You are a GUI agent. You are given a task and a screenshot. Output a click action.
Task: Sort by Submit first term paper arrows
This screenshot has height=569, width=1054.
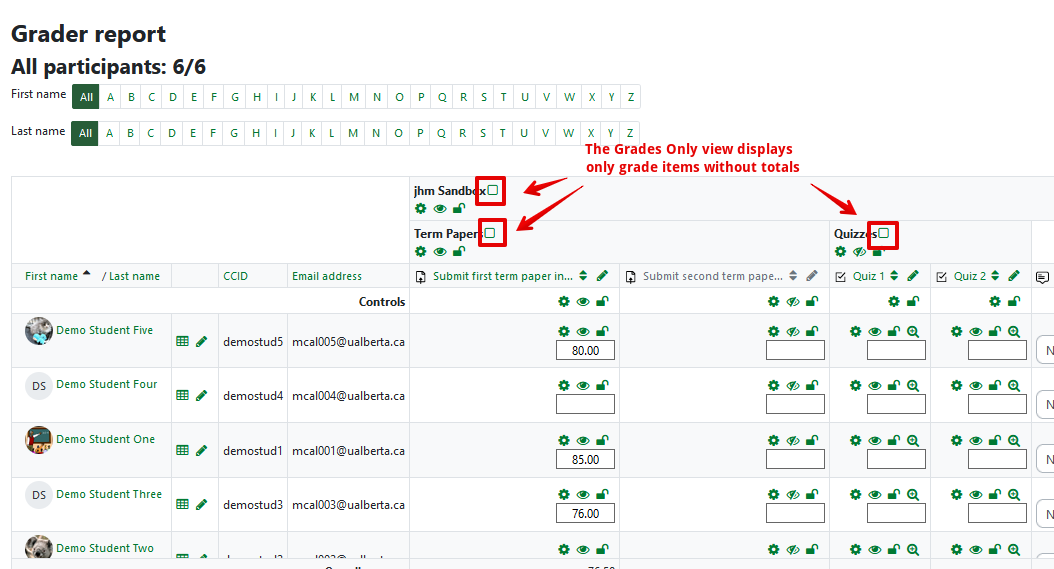coord(584,276)
